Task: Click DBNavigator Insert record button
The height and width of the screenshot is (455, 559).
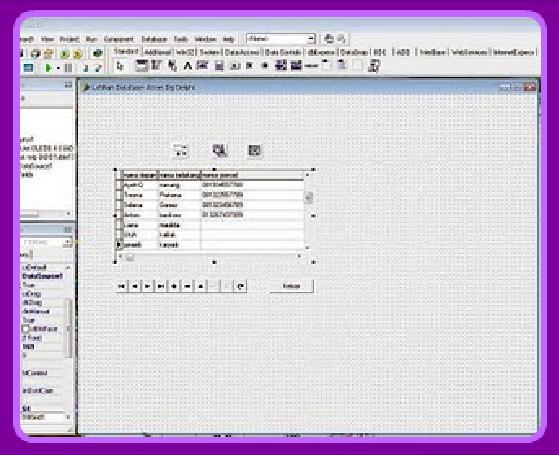Action: 174,286
